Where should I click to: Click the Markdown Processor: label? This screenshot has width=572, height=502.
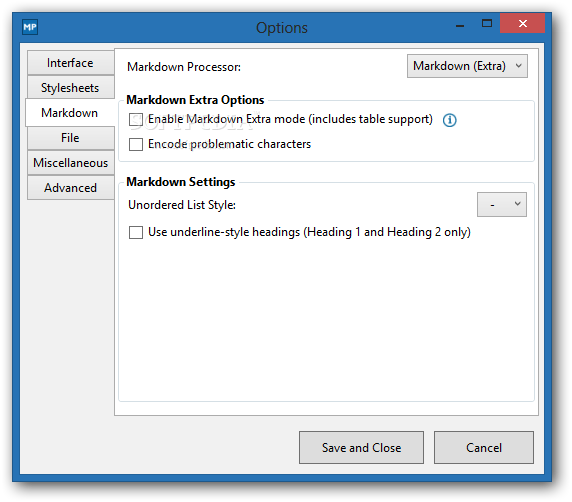pos(184,67)
